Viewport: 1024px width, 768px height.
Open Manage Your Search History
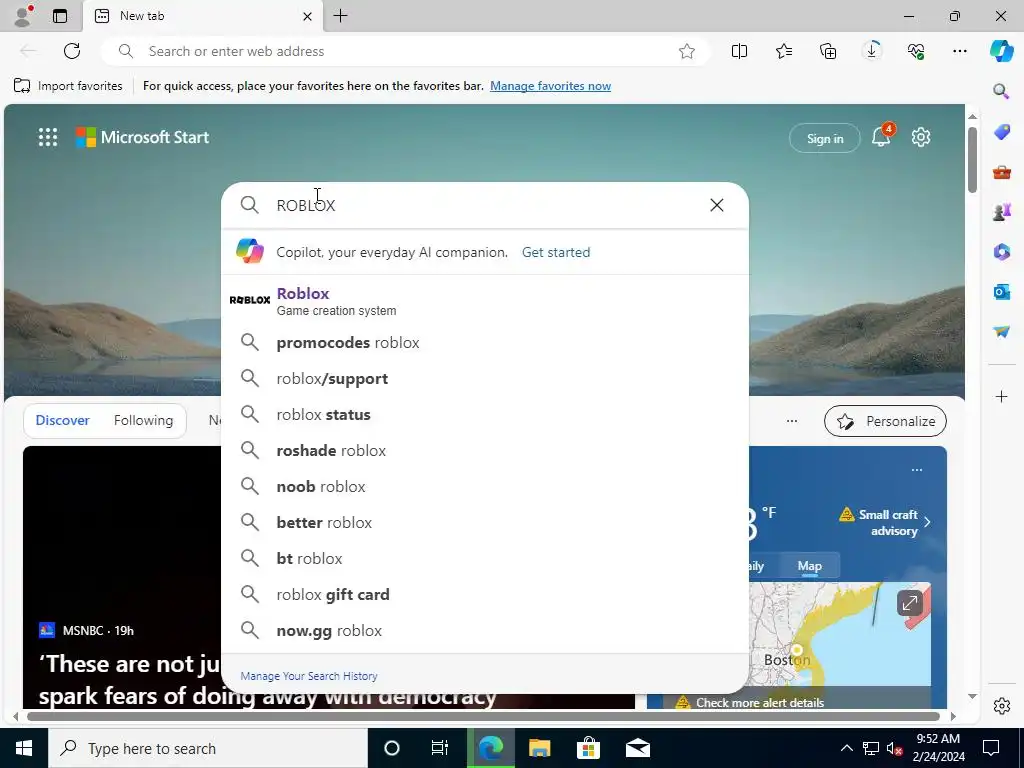point(309,676)
